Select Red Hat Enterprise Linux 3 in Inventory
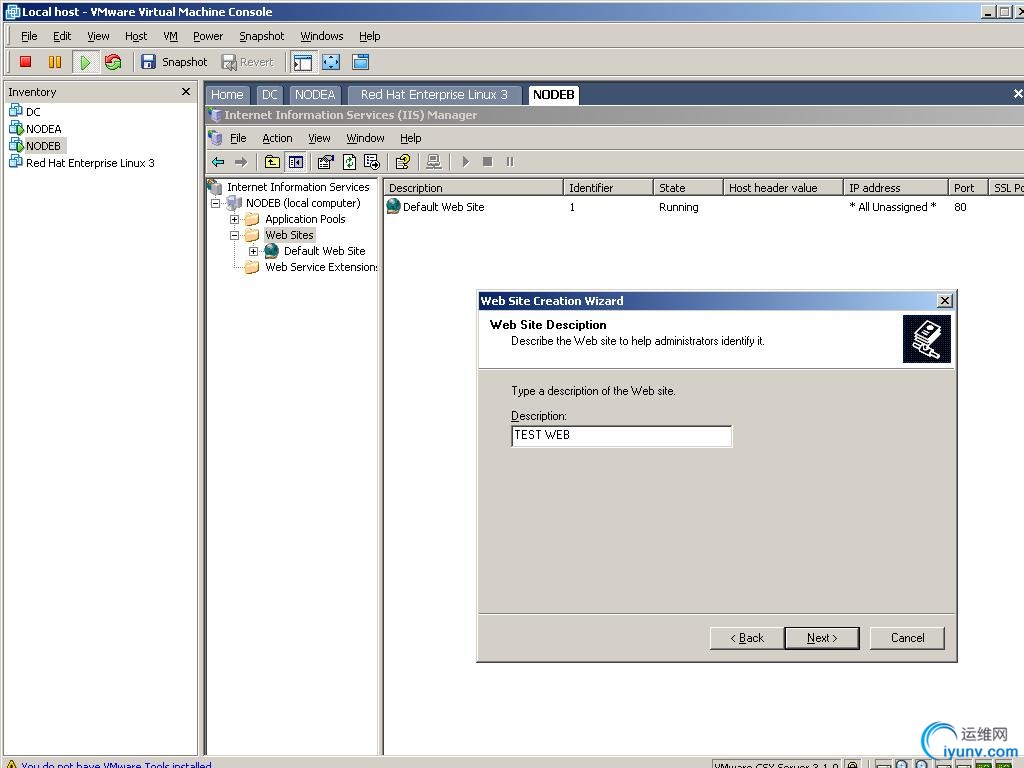The width and height of the screenshot is (1024, 768). (90, 163)
